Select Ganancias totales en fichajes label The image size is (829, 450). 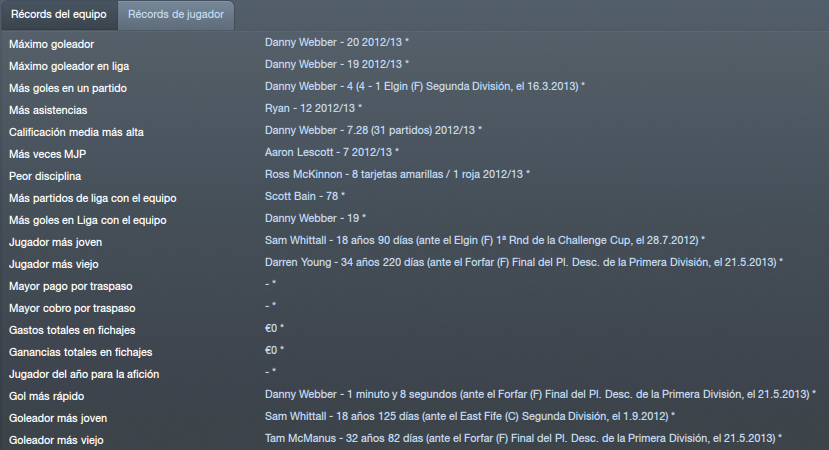tap(80, 353)
